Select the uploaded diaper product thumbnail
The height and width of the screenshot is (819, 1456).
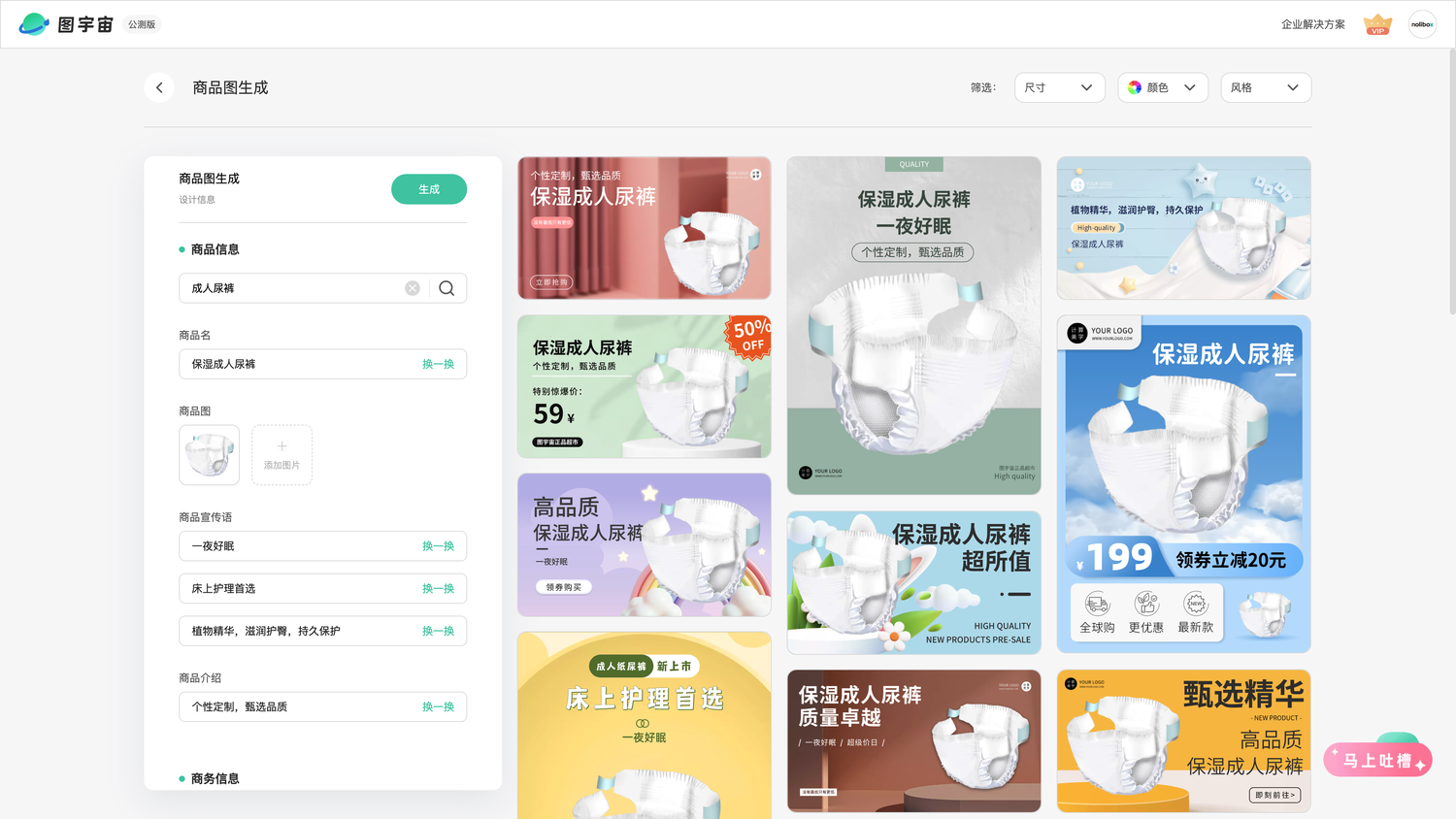coord(209,455)
